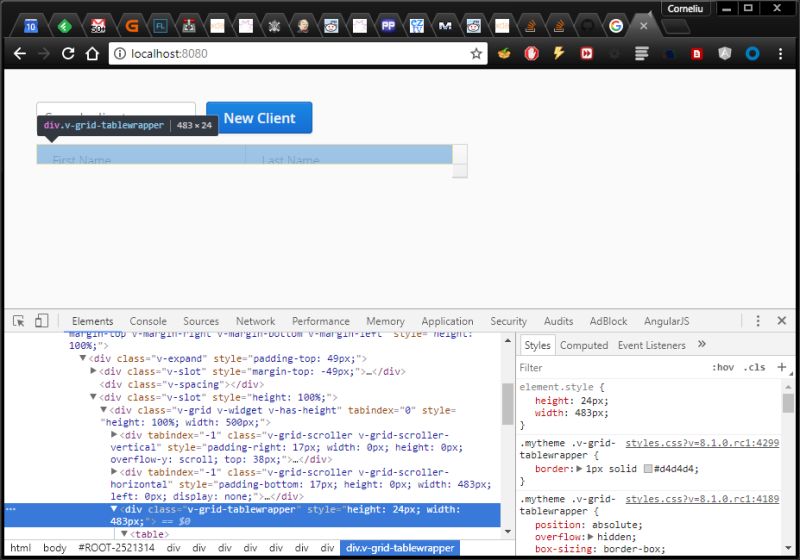This screenshot has height=560, width=800.
Task: Collapse the v-expand div node
Action: pyautogui.click(x=83, y=358)
